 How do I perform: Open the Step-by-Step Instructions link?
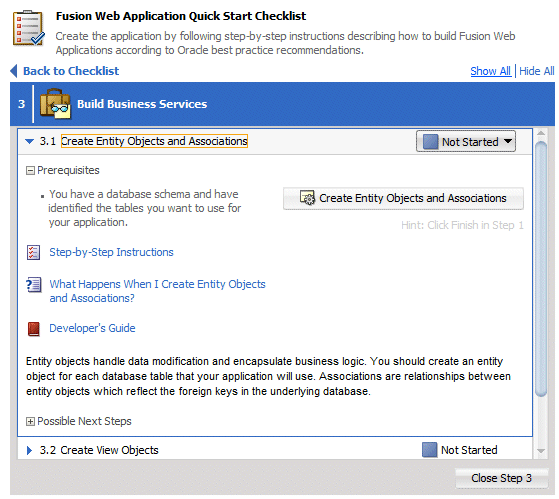point(111,252)
